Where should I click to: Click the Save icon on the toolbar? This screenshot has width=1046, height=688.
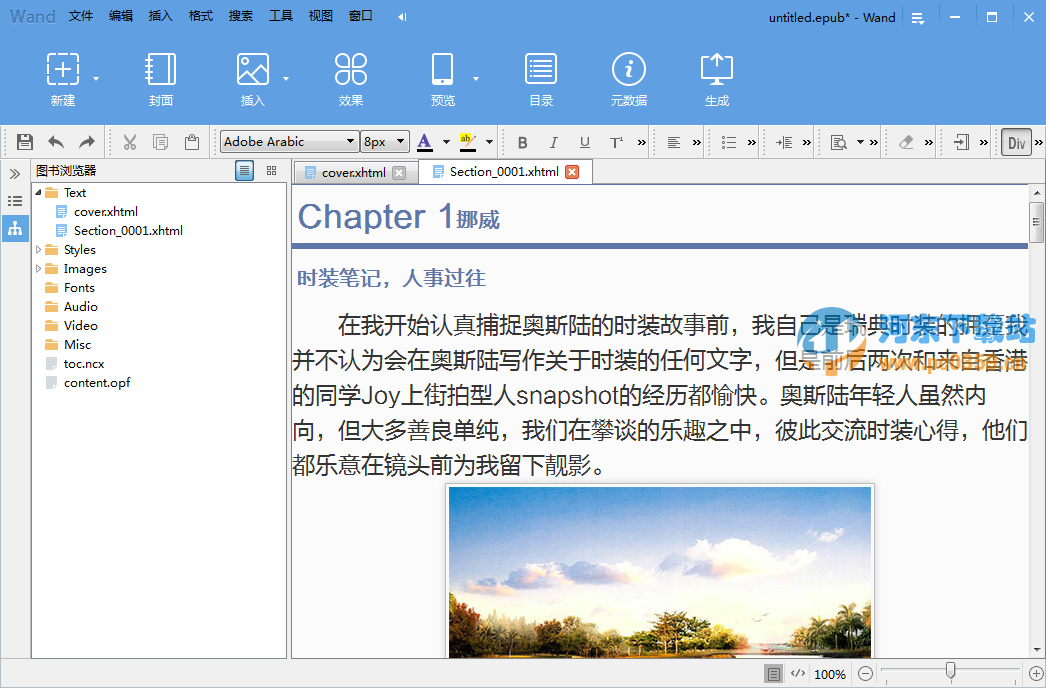pyautogui.click(x=24, y=141)
